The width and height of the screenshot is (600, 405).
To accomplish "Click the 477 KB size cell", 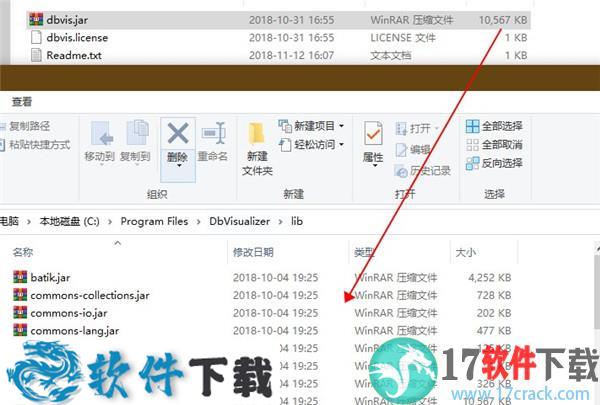I will pos(494,330).
